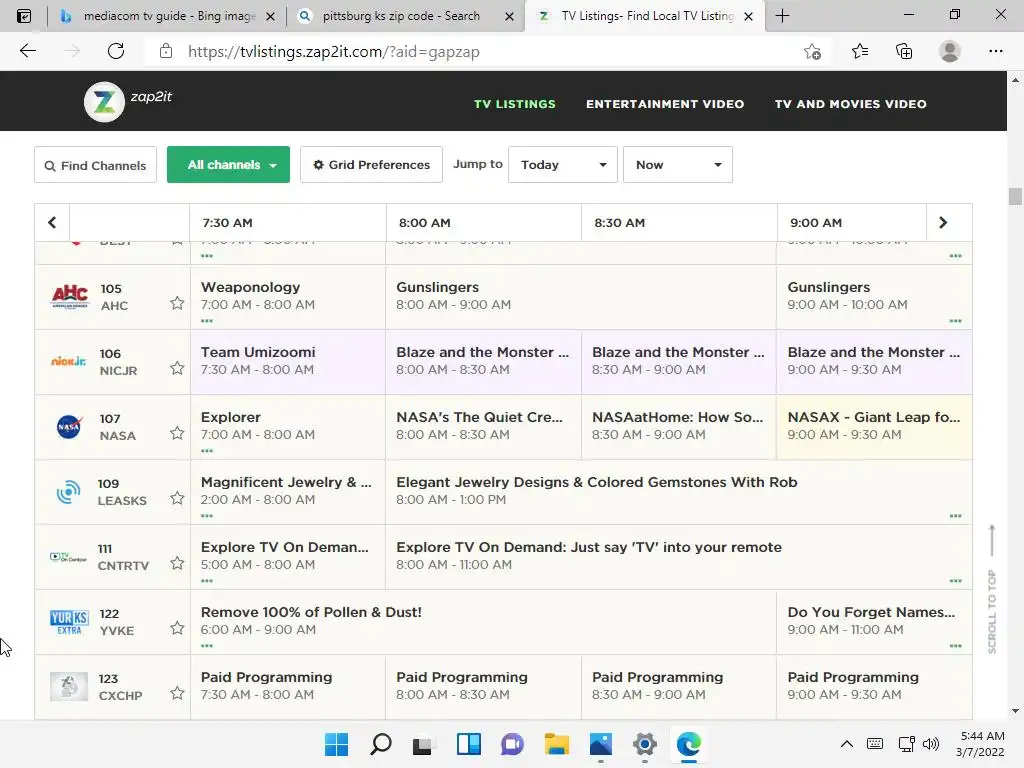Screen dimensions: 1024x768
Task: Select TV AND MOVIES VIDEO nav item
Action: click(x=850, y=104)
